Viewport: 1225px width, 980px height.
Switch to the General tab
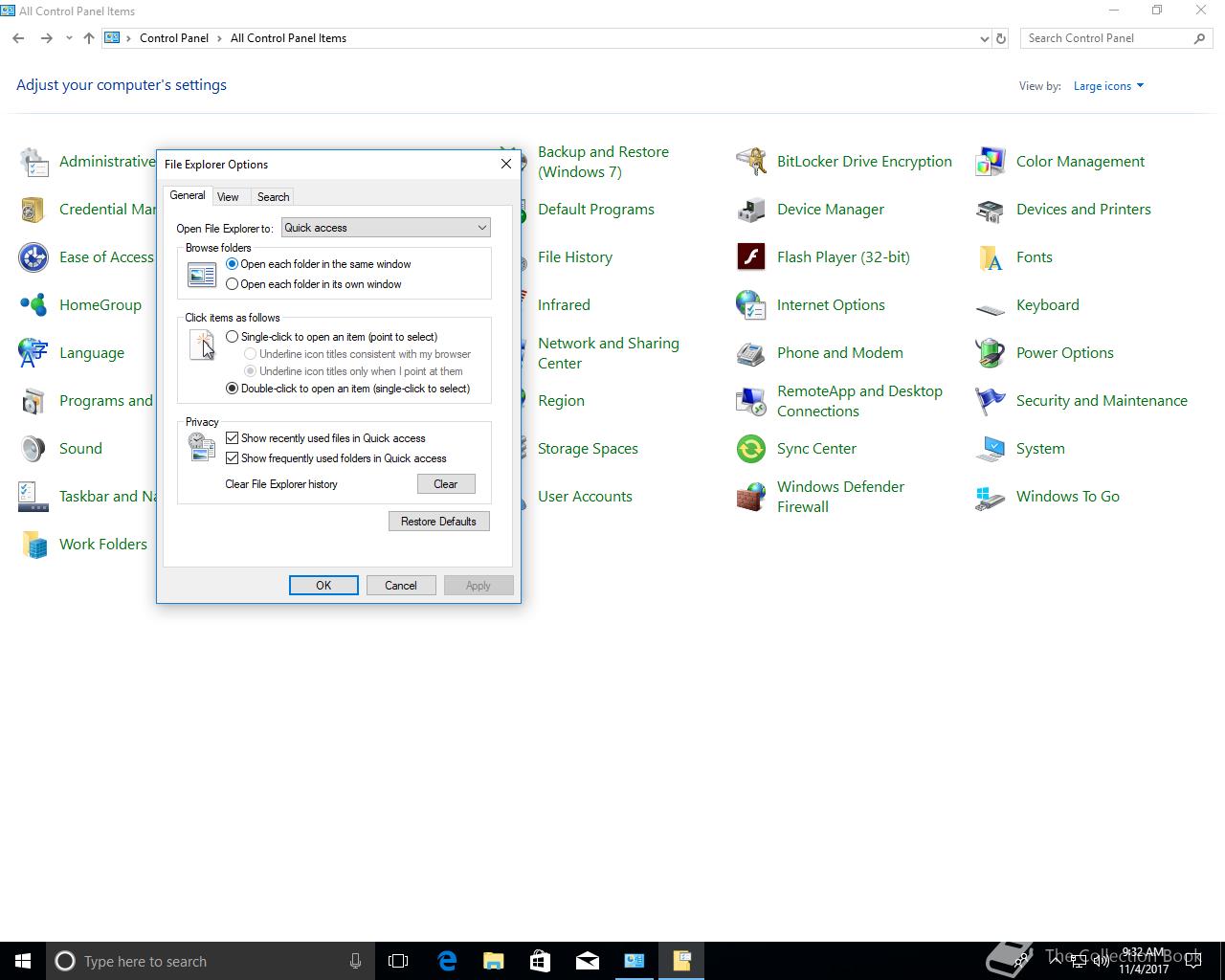188,195
